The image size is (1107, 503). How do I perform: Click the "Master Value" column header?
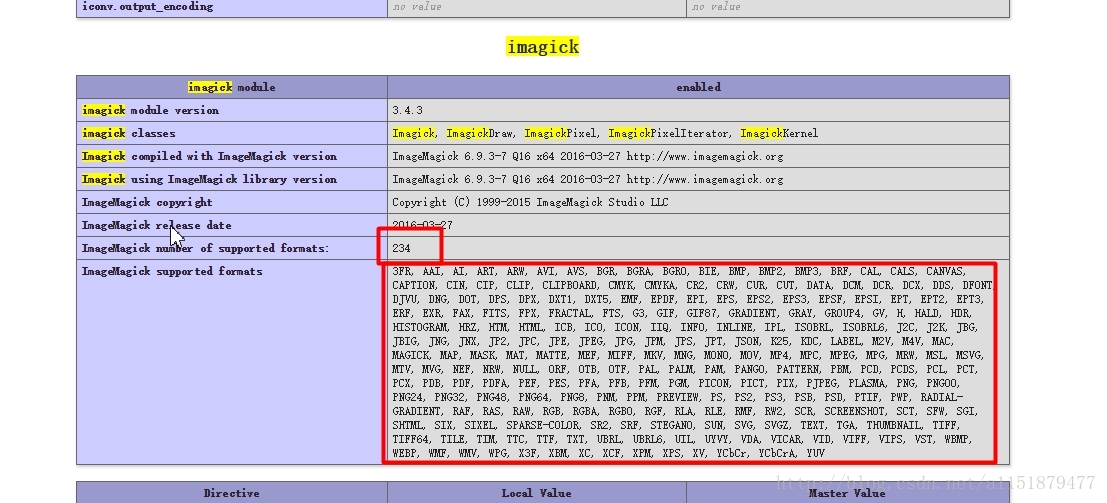(847, 493)
